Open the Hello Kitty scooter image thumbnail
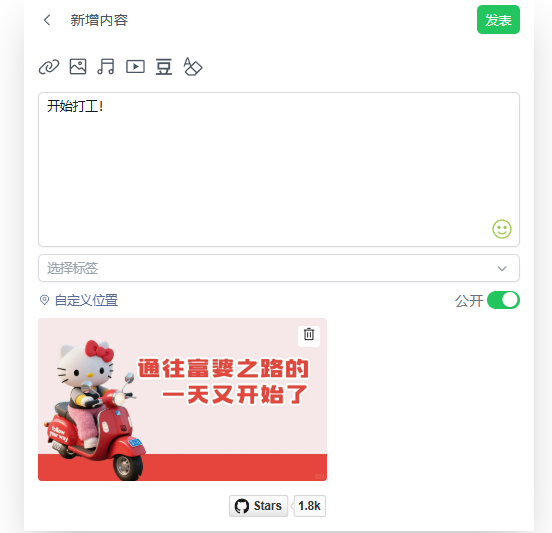The image size is (552, 533). 182,400
